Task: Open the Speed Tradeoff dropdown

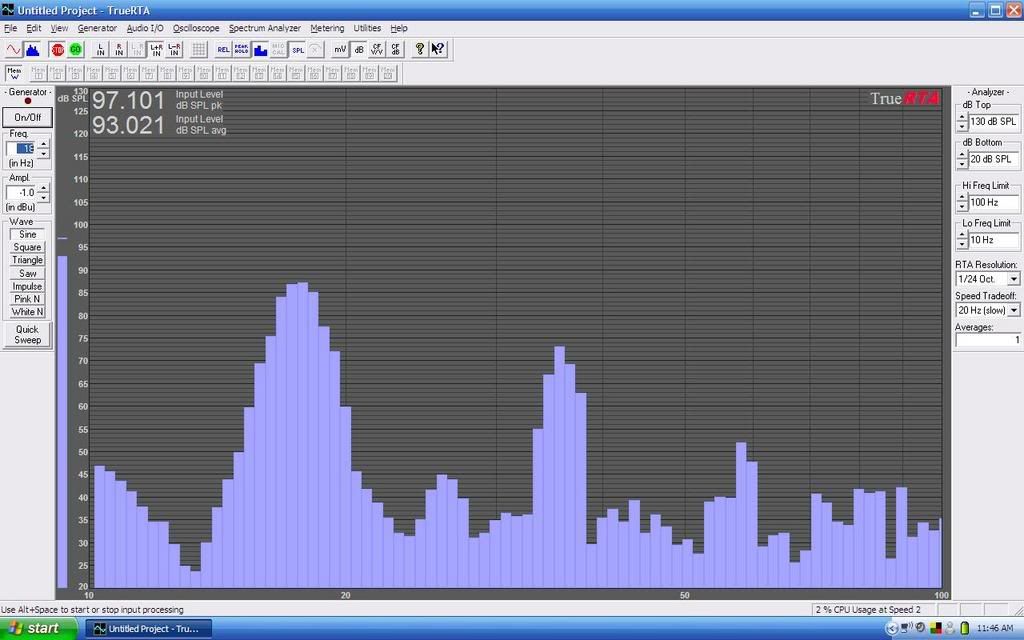Action: pyautogui.click(x=1014, y=310)
